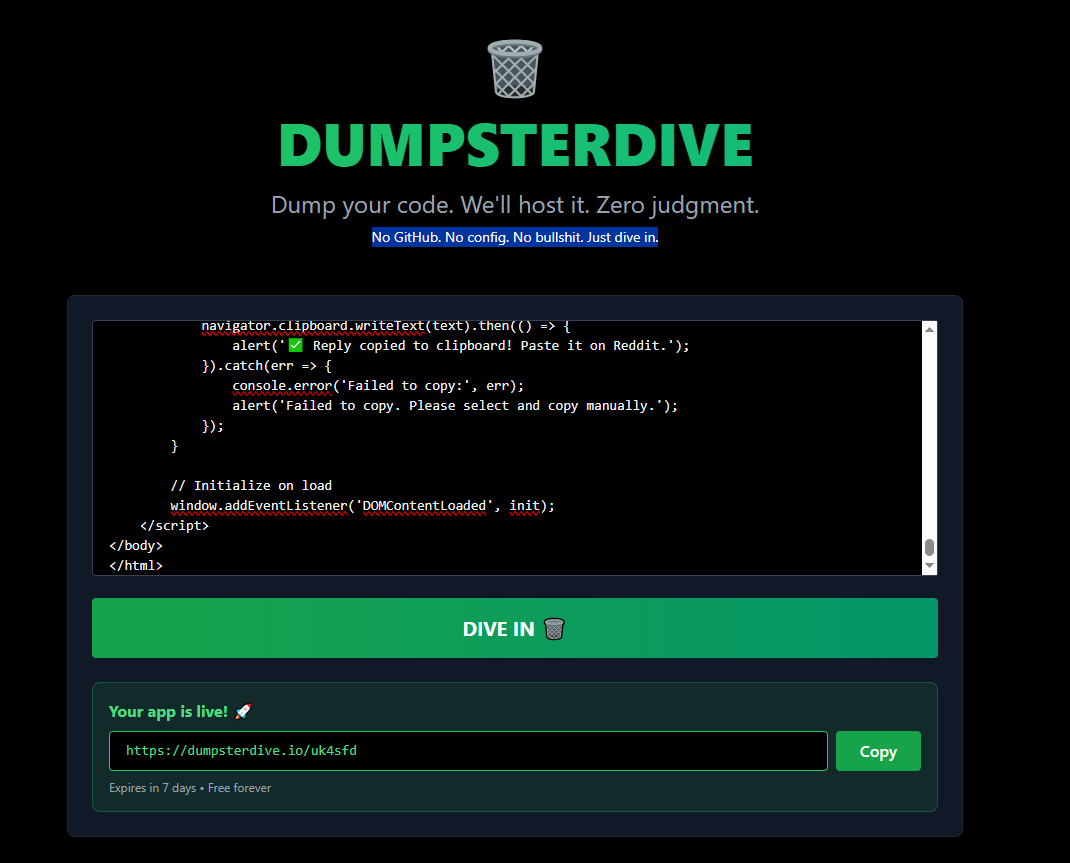Click the trash can logo icon
The width and height of the screenshot is (1070, 863).
(514, 69)
